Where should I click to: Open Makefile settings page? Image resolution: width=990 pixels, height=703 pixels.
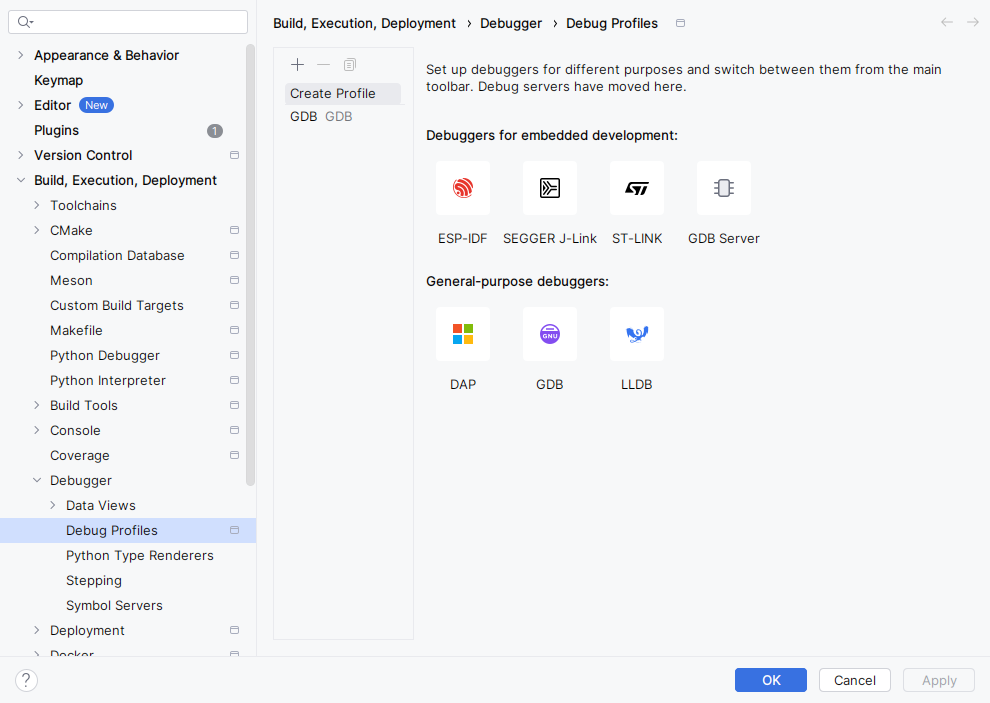coord(76,330)
